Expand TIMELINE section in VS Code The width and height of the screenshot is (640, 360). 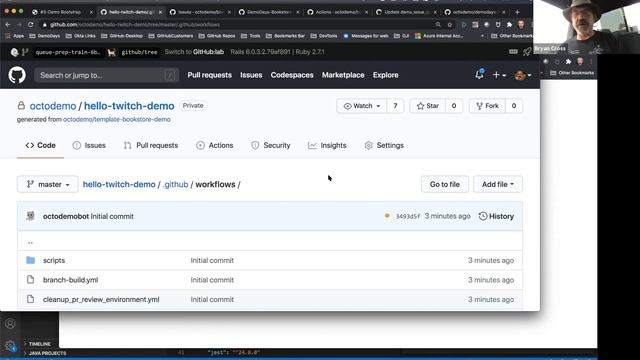pos(37,344)
